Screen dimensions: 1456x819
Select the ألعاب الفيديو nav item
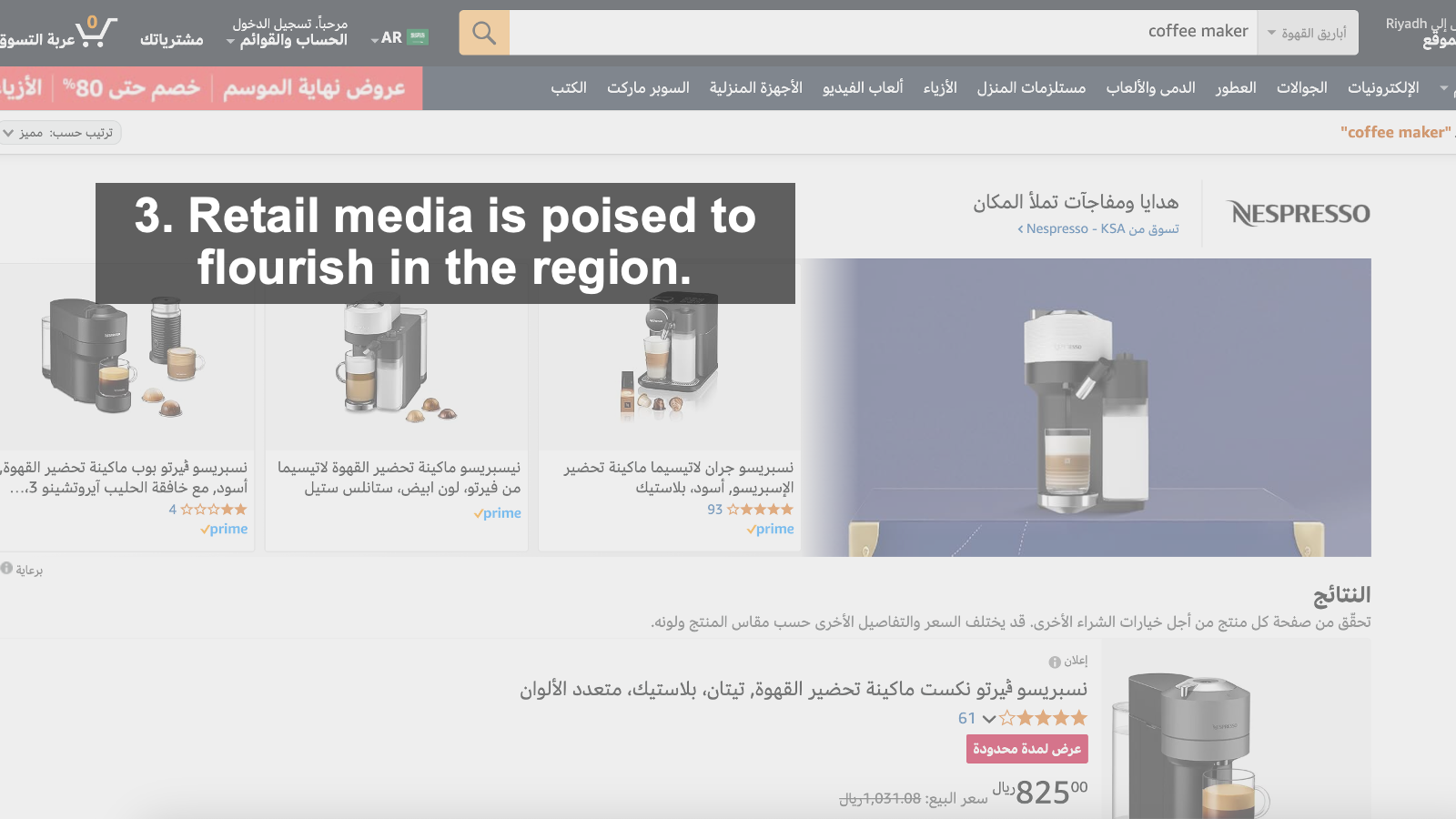[863, 88]
